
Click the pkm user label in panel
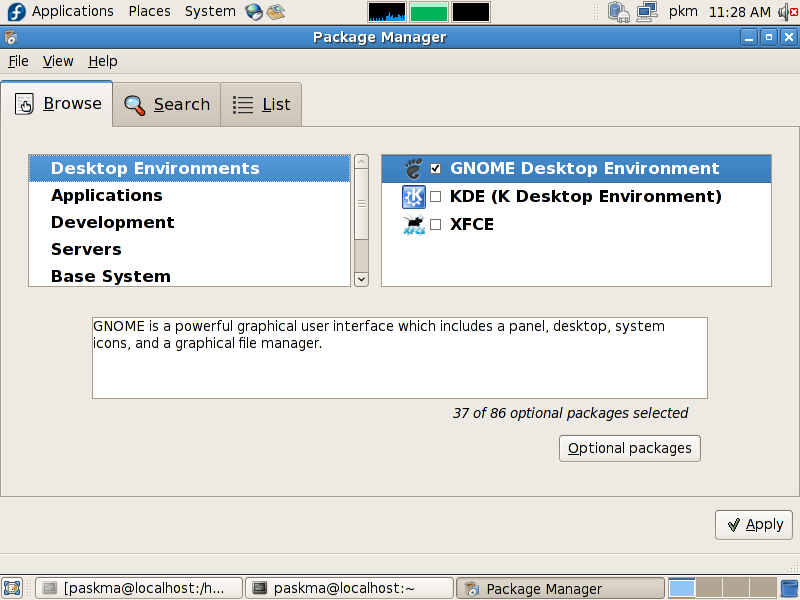683,11
